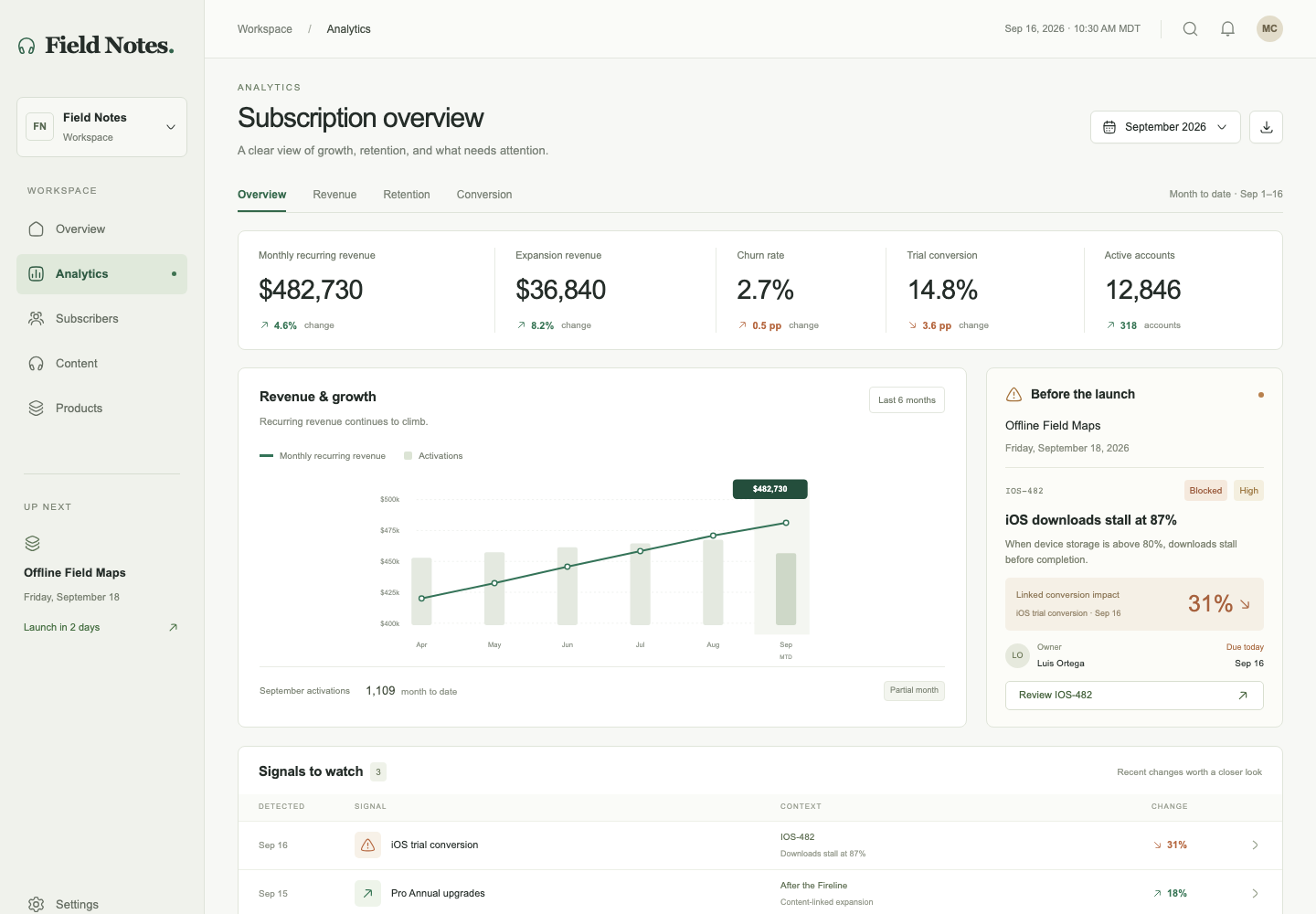This screenshot has width=1316, height=914.
Task: Expand the Field Notes workspace switcher
Action: (101, 127)
